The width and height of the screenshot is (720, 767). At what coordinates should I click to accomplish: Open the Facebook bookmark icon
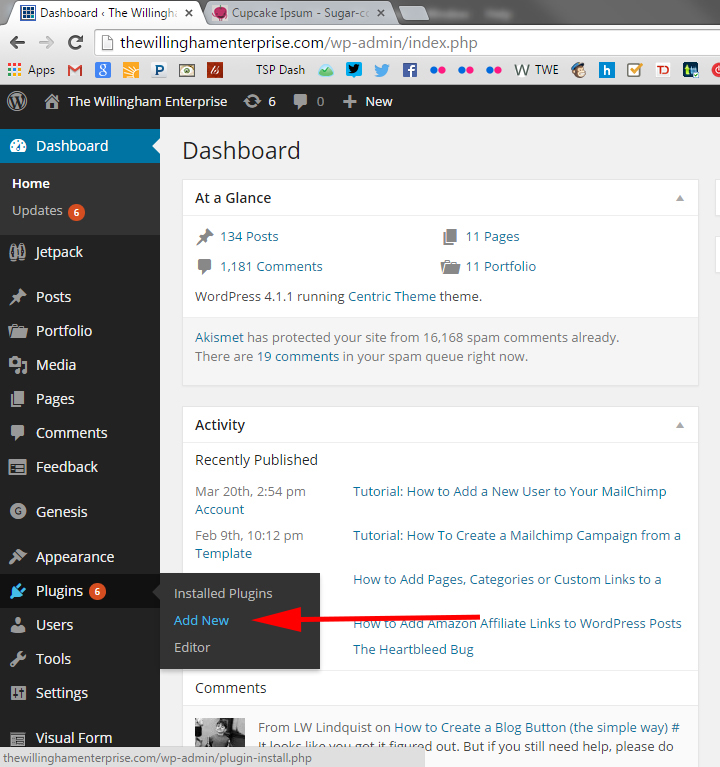(410, 70)
